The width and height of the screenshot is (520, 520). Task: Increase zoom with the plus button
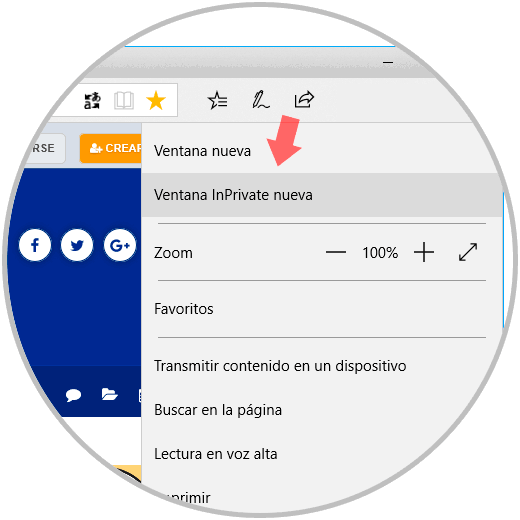424,252
